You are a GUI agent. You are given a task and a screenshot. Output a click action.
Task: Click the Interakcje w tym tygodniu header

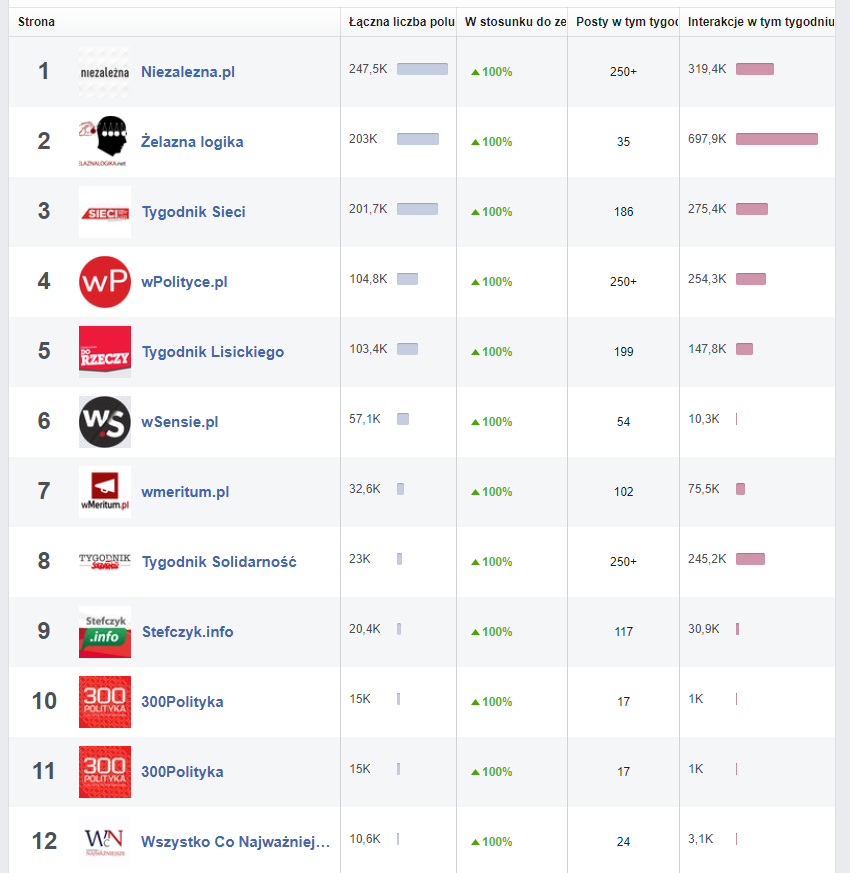[x=761, y=22]
